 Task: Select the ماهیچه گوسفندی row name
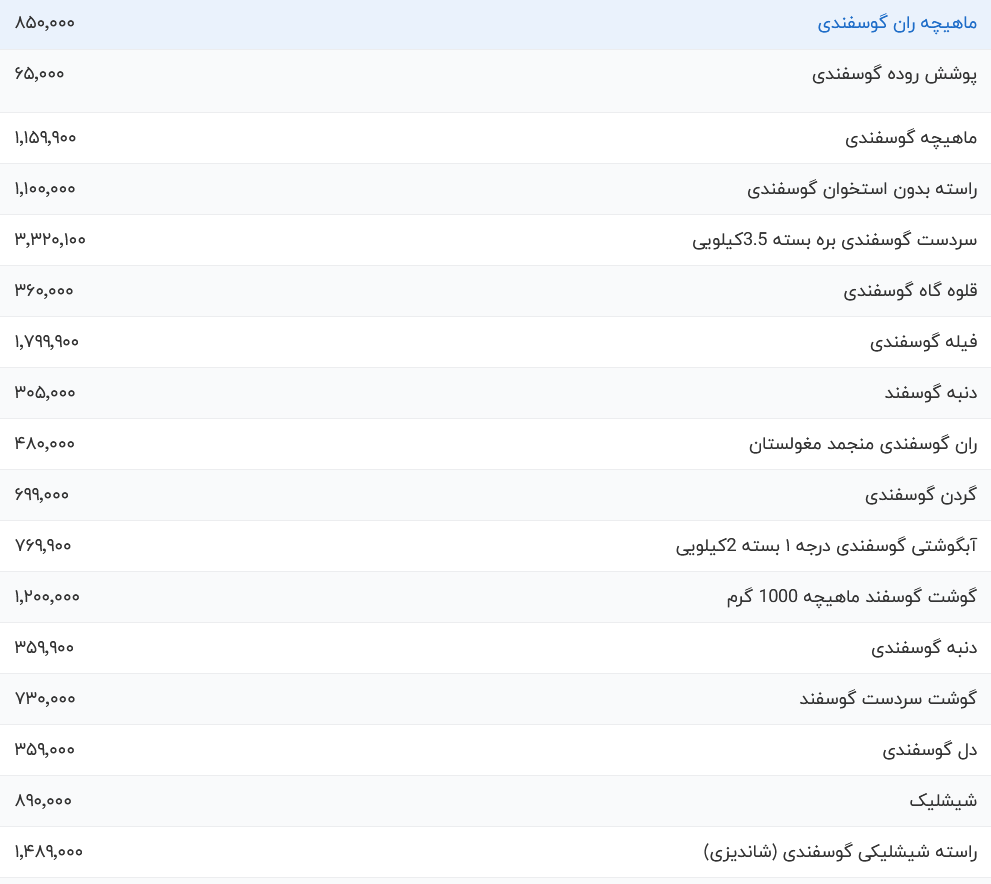(911, 138)
